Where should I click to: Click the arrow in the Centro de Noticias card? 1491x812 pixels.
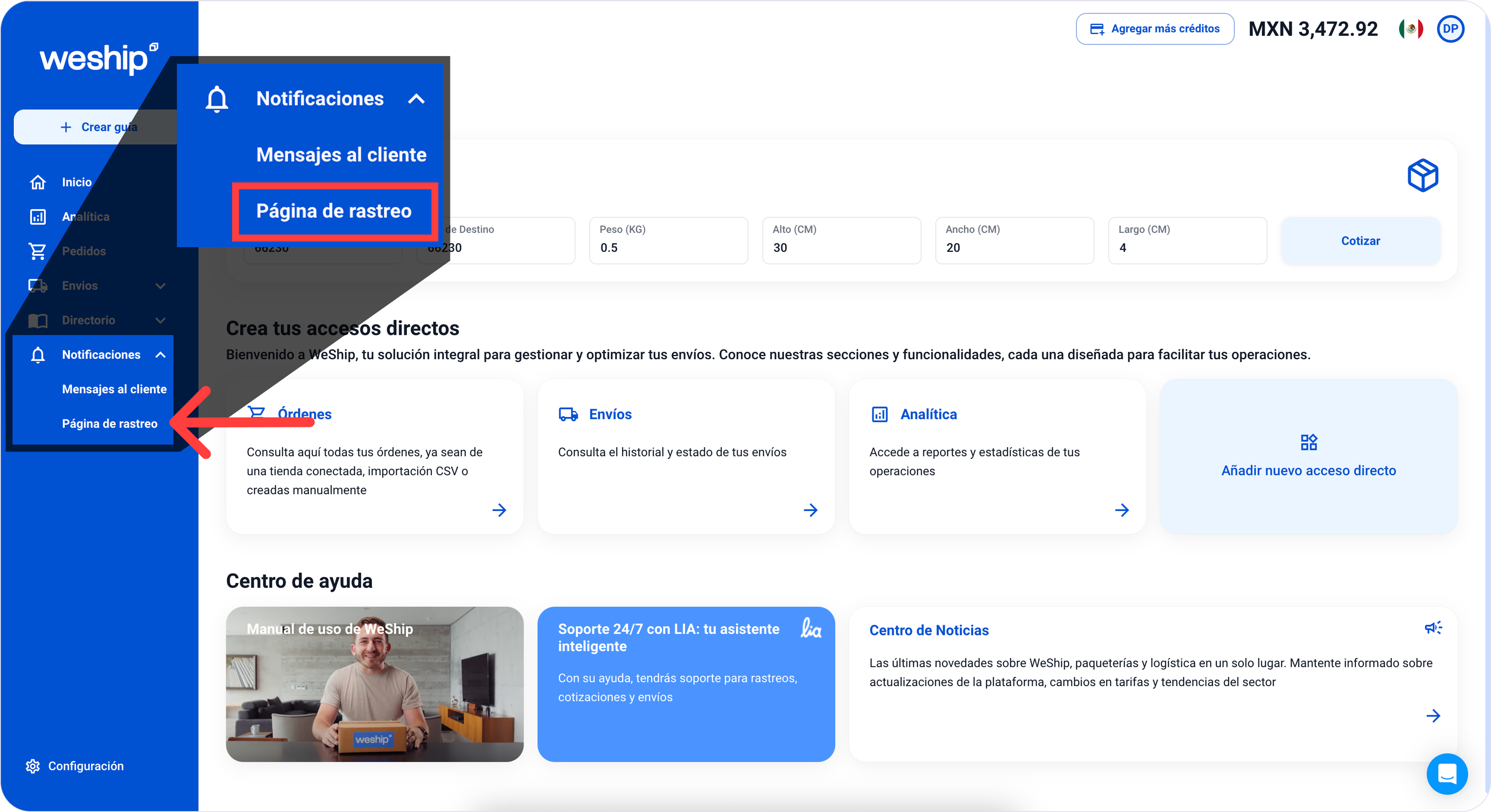tap(1433, 716)
